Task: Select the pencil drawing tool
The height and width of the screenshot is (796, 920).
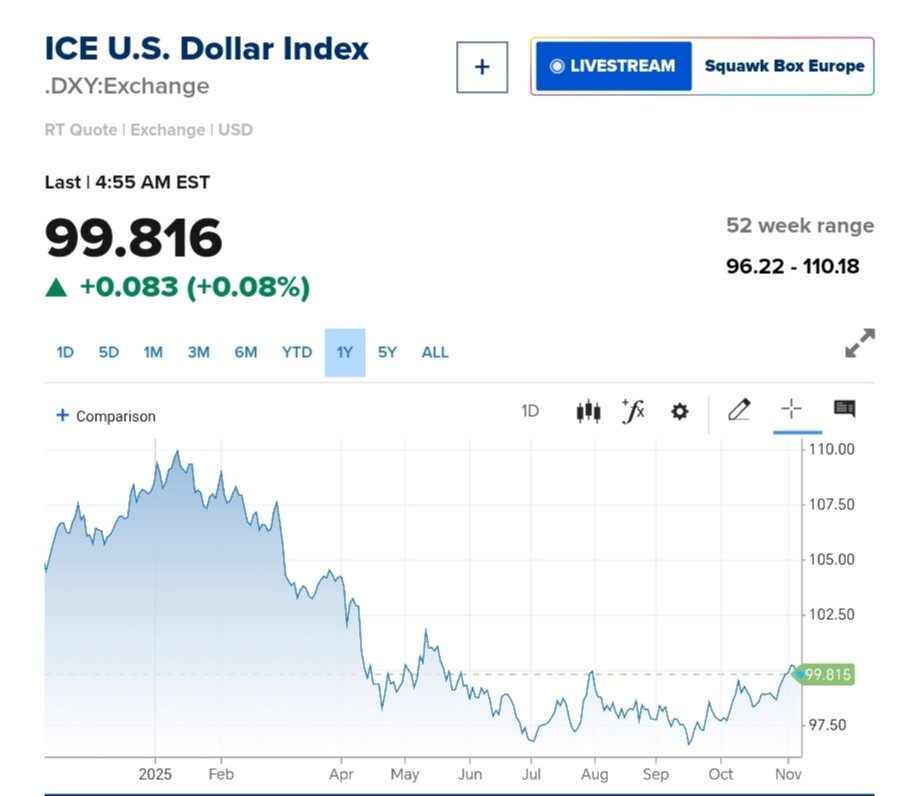Action: [739, 409]
